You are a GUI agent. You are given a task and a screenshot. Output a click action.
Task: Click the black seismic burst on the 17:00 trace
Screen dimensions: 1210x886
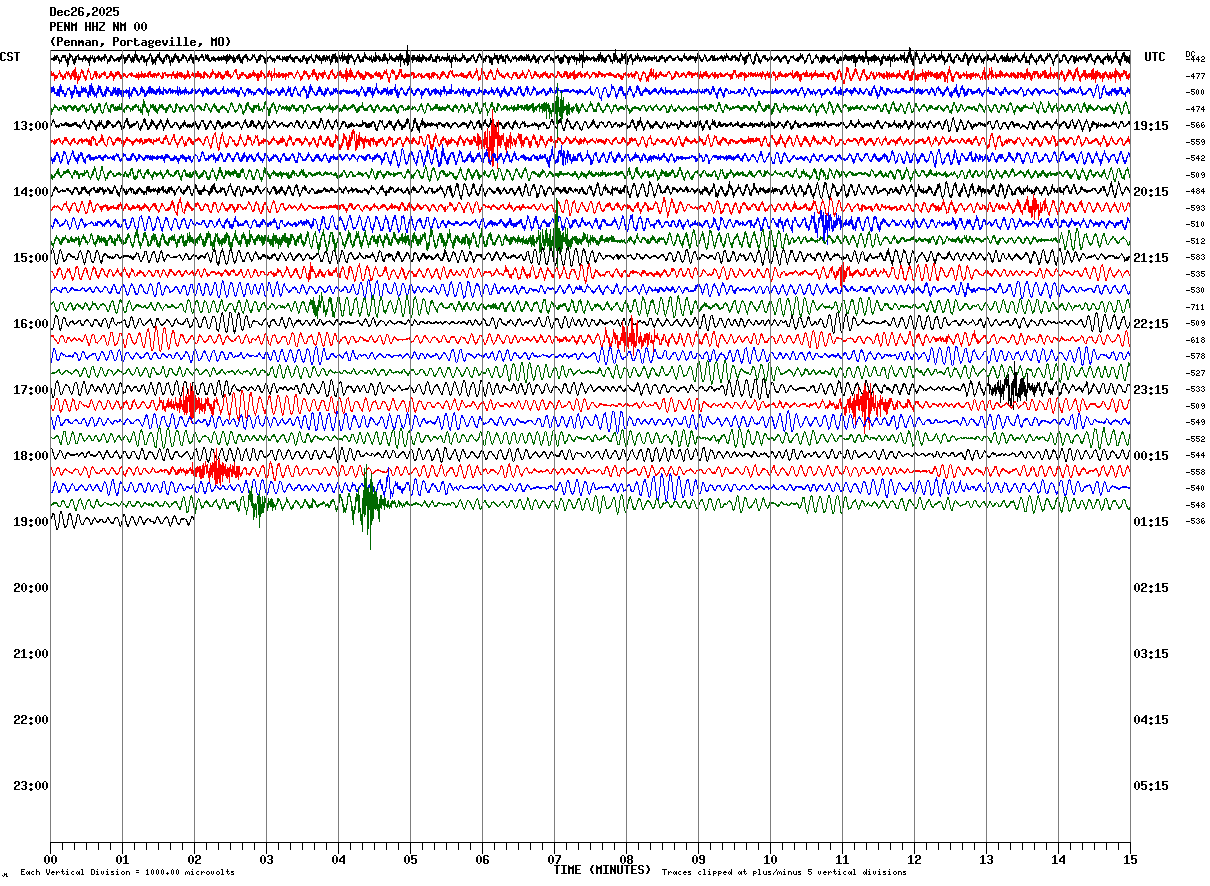coord(1016,388)
